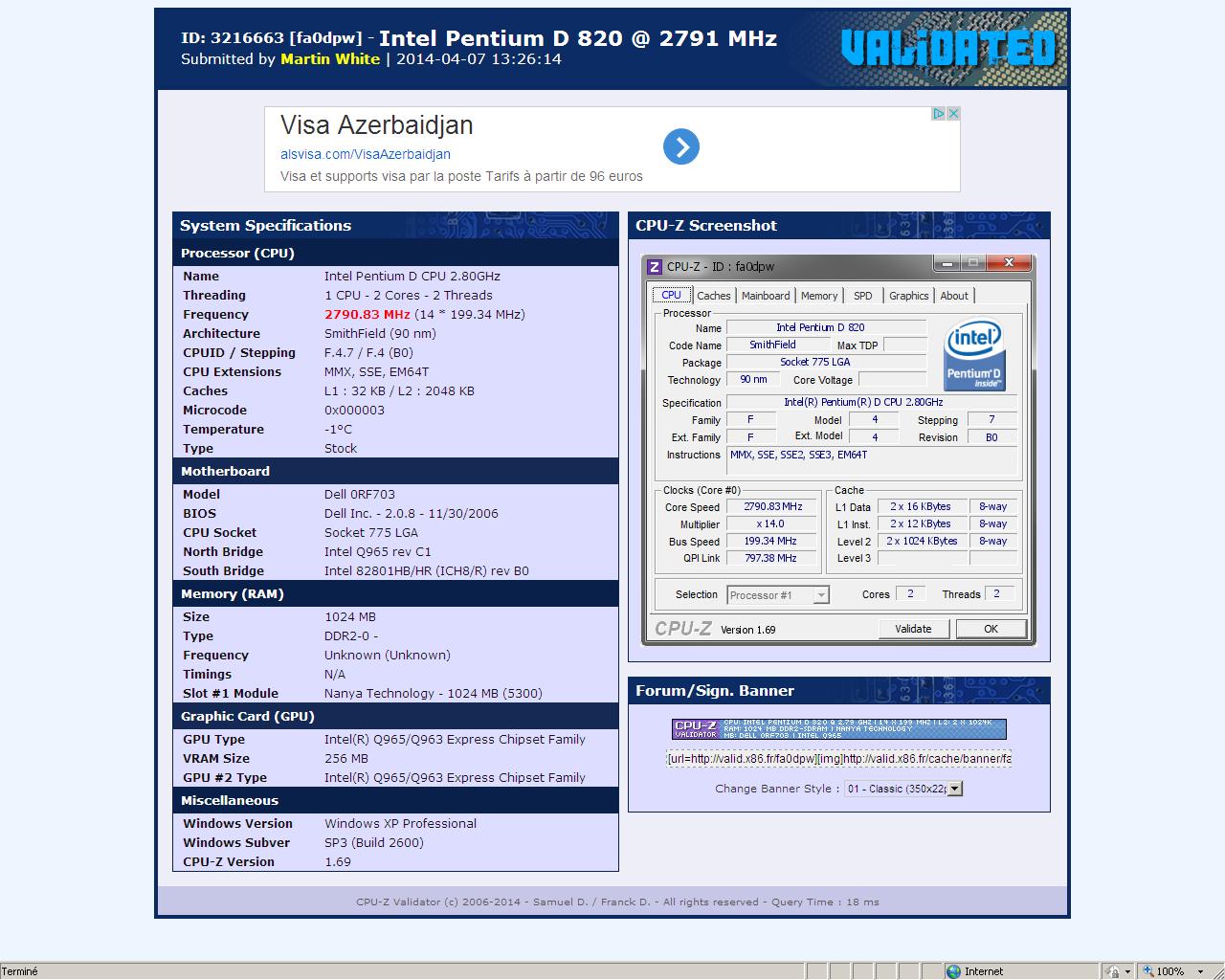Click the Validate button

coord(913,629)
